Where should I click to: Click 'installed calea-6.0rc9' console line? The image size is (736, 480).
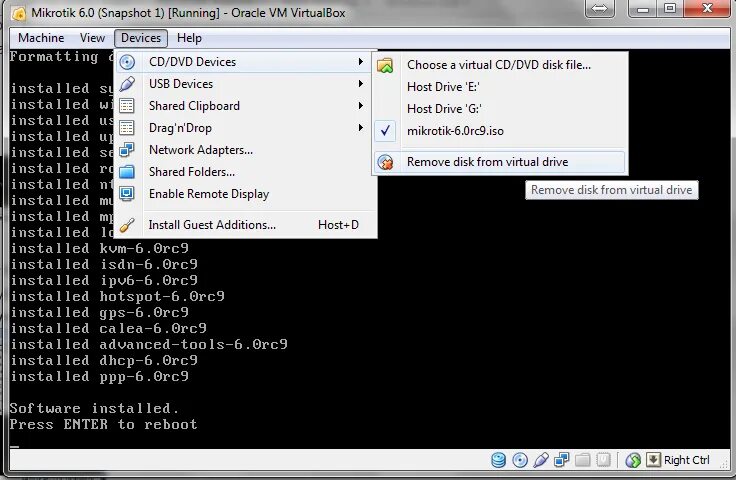click(108, 328)
